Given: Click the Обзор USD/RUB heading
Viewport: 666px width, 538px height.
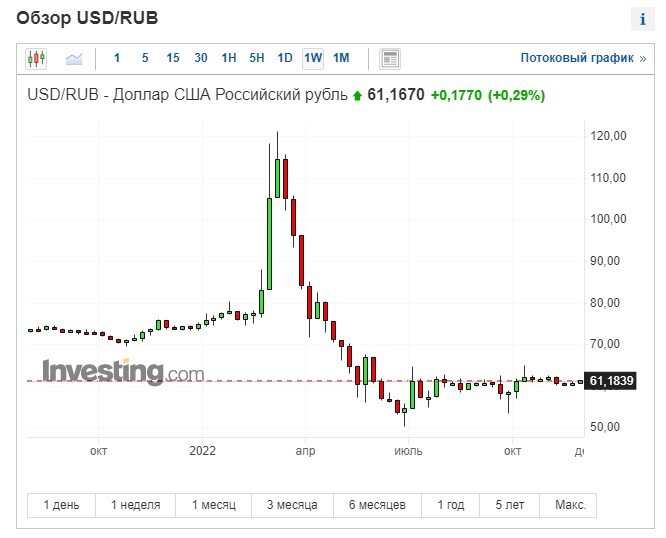Looking at the screenshot, I should click(x=87, y=18).
